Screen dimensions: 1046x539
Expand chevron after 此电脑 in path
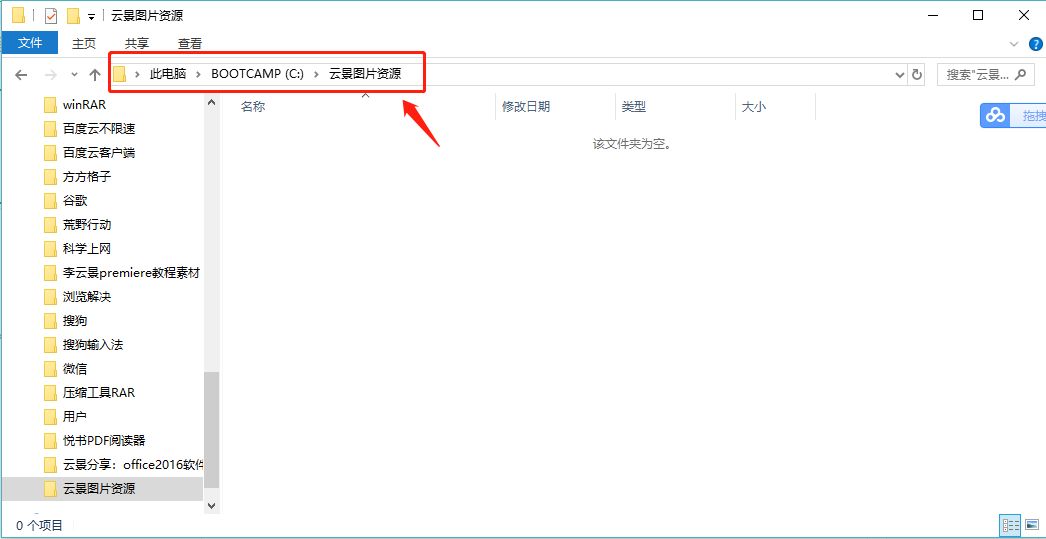point(199,74)
